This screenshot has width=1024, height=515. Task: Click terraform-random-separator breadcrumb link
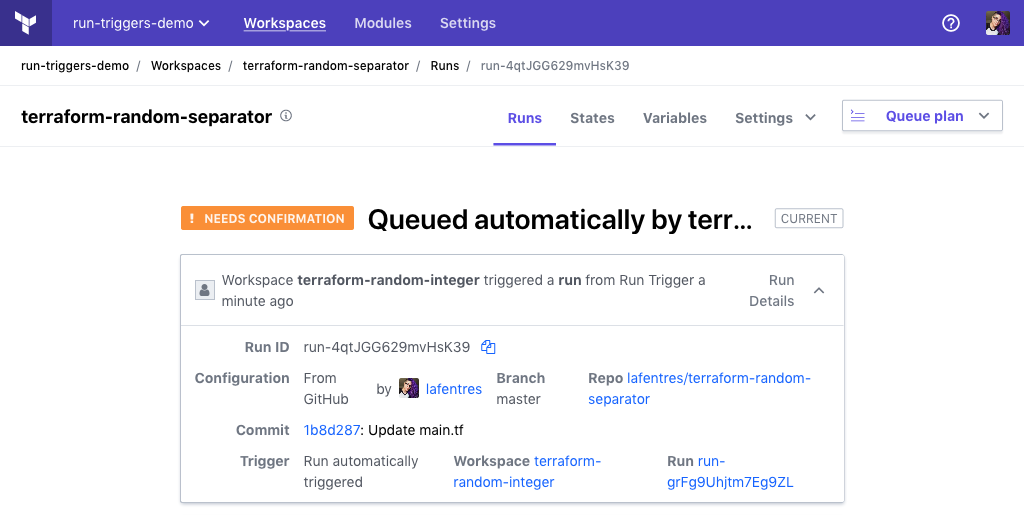tap(326, 66)
